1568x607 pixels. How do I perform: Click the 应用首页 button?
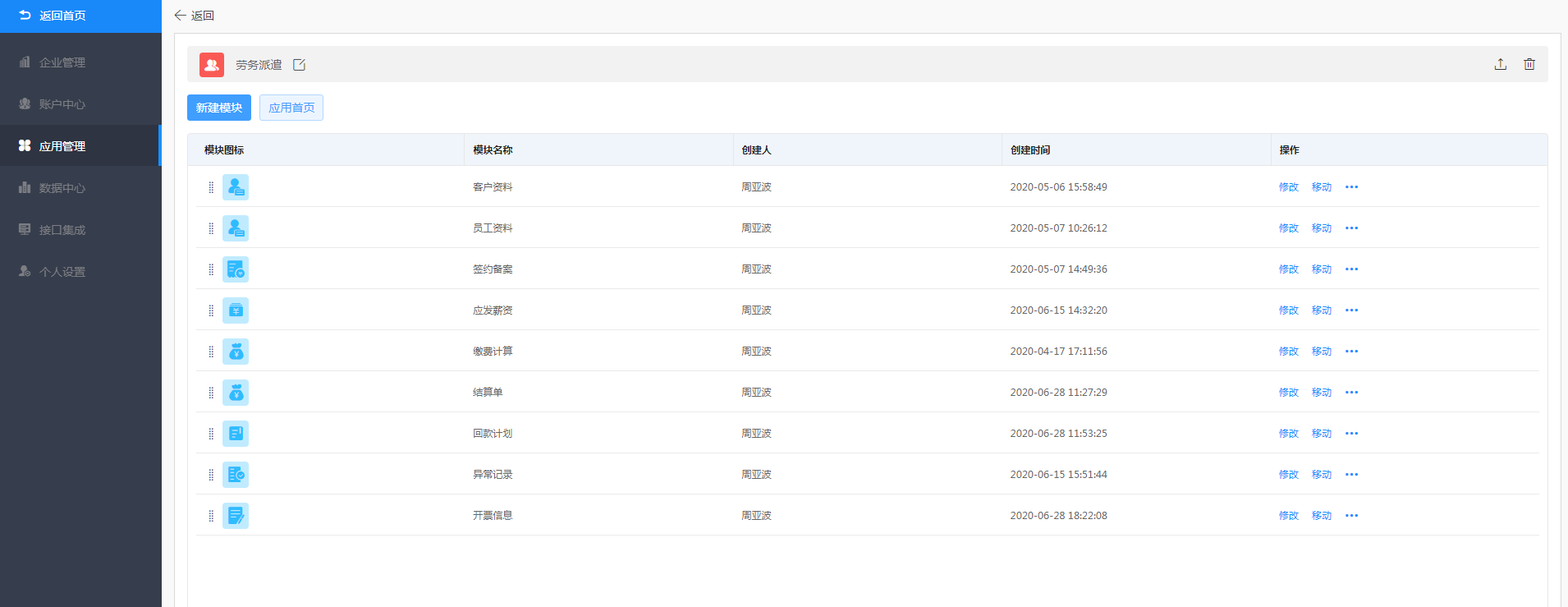coord(291,108)
